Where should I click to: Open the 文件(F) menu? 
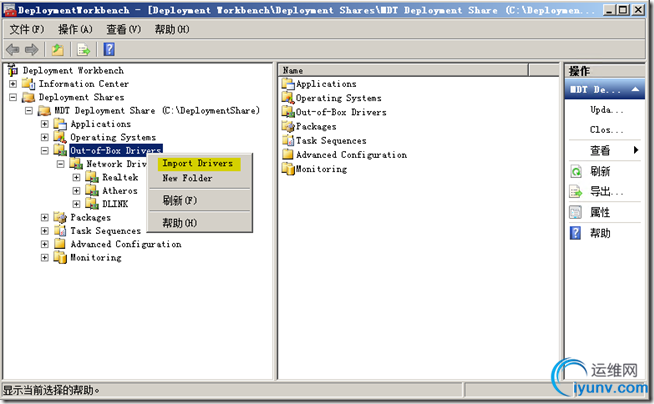click(27, 29)
